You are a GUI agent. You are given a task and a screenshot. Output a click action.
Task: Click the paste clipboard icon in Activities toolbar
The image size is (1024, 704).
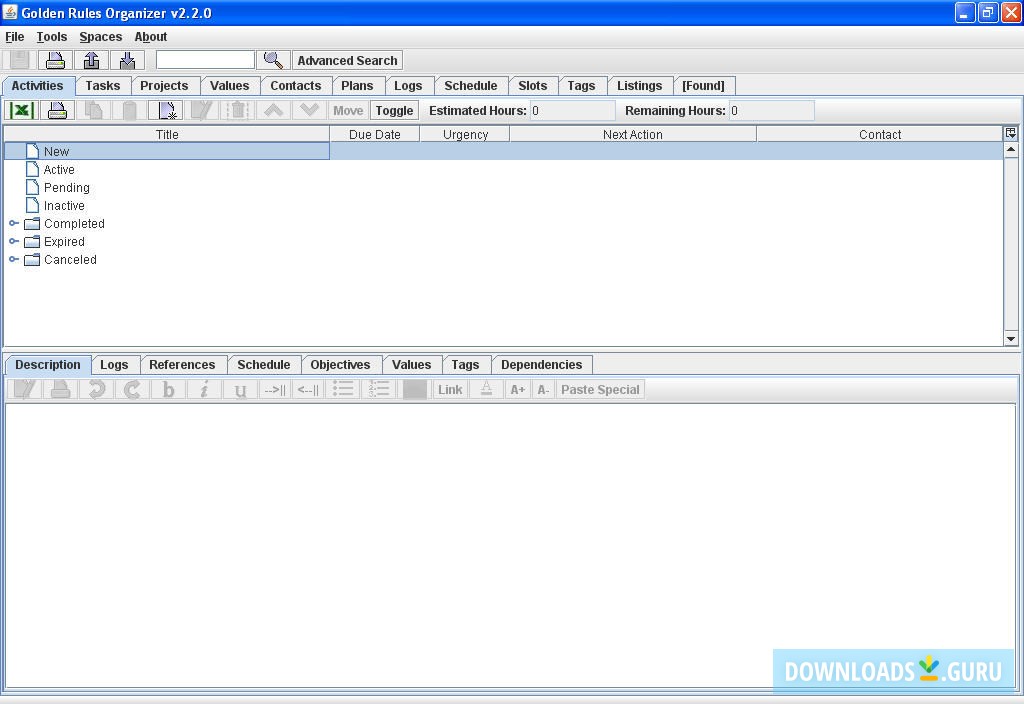(x=129, y=110)
